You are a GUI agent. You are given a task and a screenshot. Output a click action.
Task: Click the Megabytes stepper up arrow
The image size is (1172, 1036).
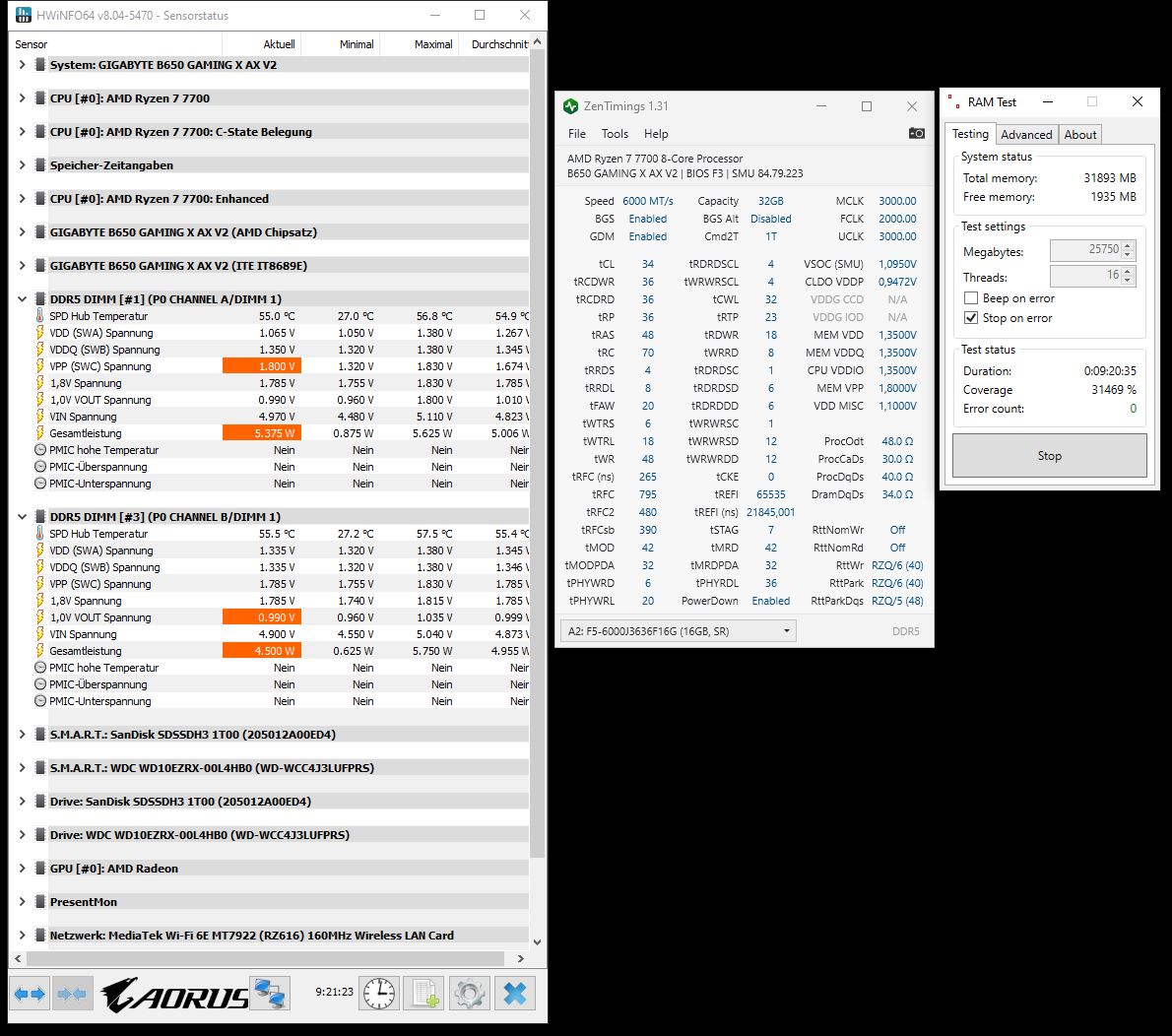pyautogui.click(x=1128, y=245)
